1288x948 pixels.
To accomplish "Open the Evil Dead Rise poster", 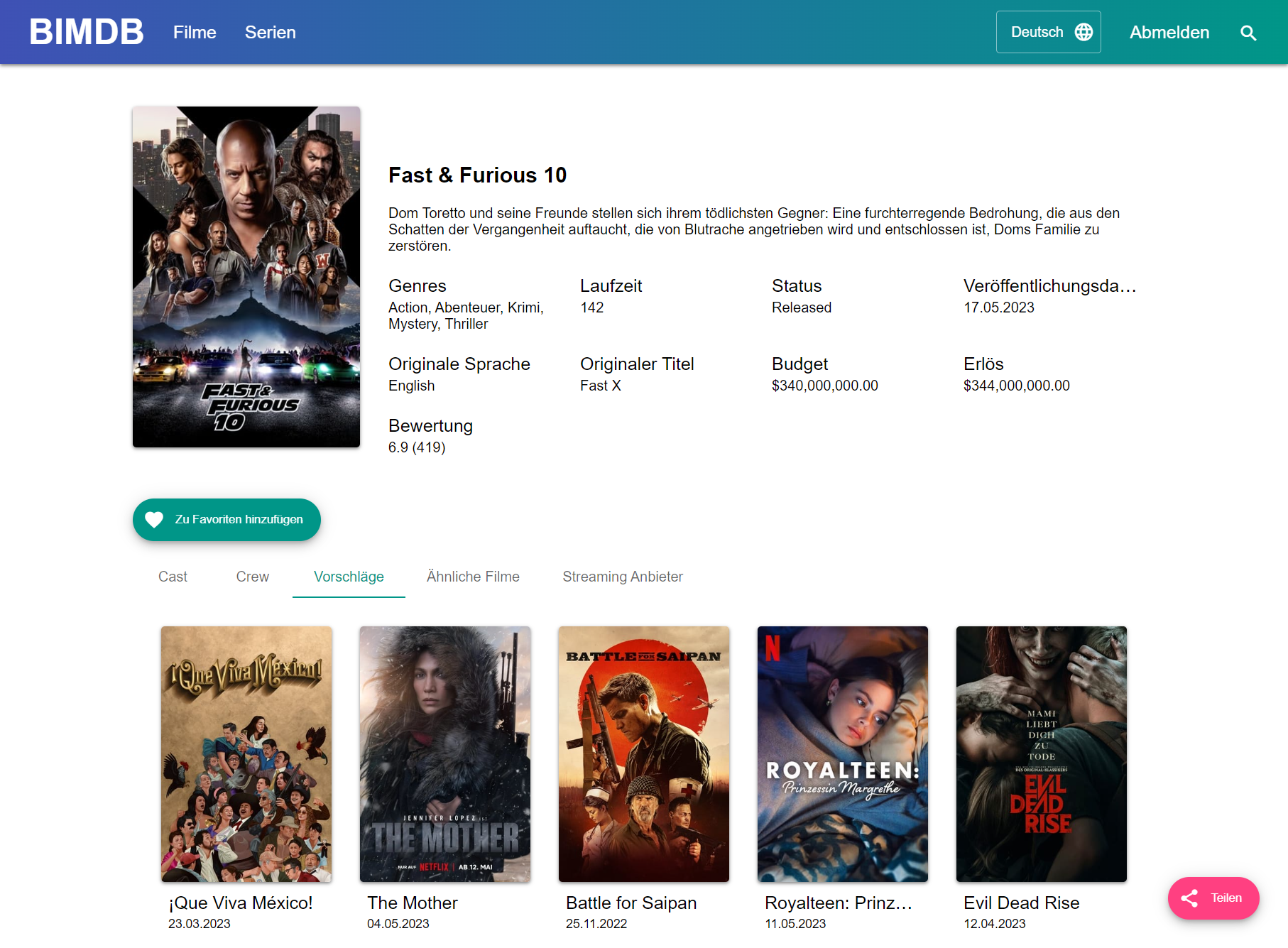I will point(1042,754).
